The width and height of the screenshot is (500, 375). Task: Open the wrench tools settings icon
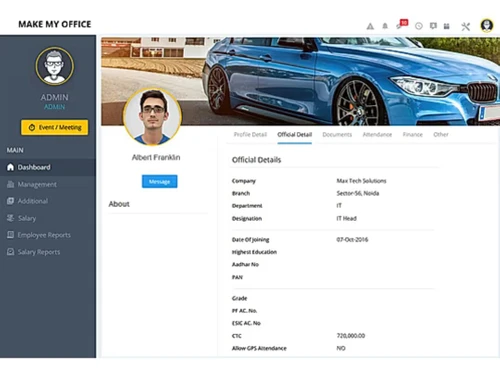point(465,26)
